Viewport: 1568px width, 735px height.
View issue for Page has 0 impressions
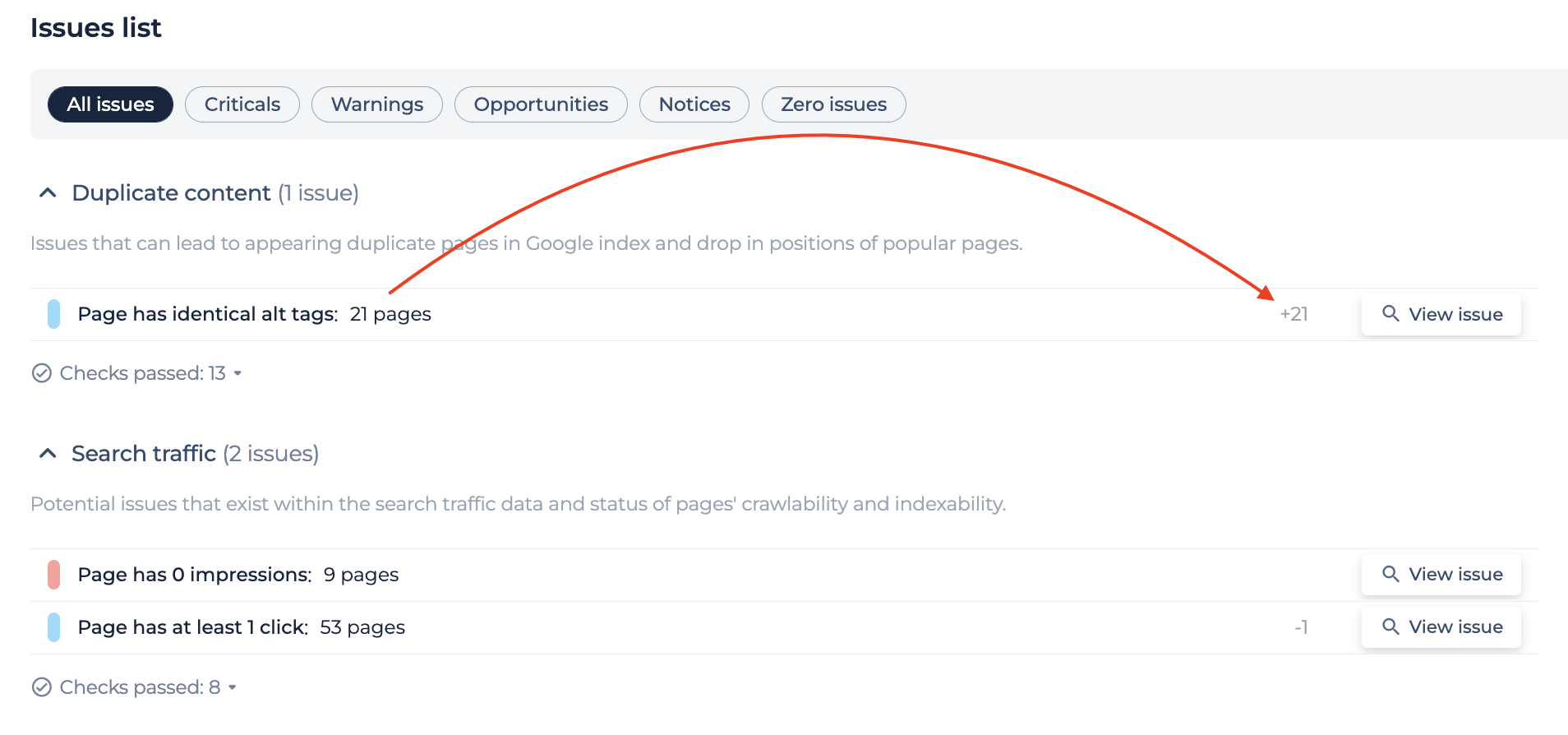(1441, 574)
